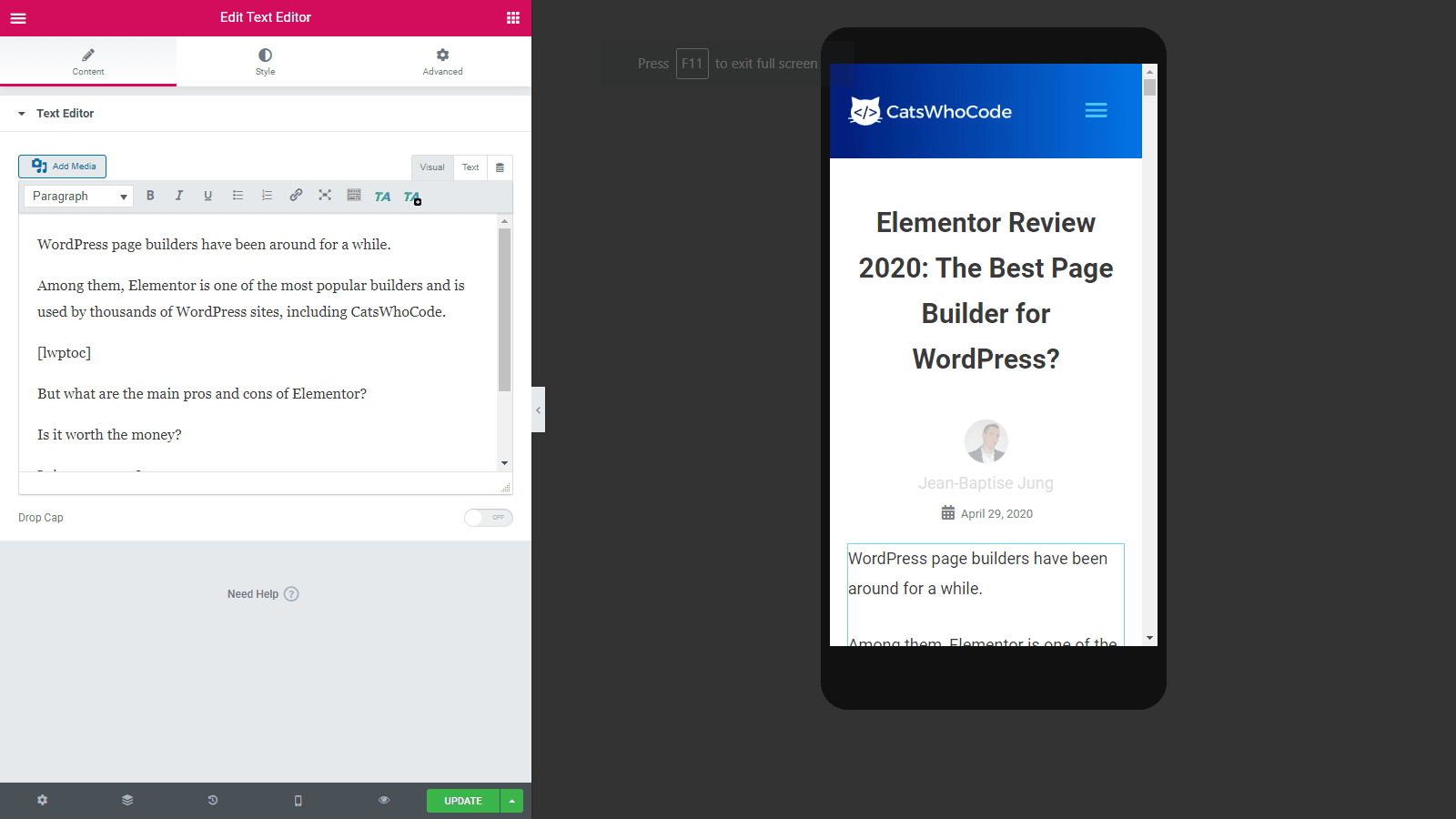The height and width of the screenshot is (819, 1456).
Task: Click the preview paragraph text widget
Action: point(986,595)
